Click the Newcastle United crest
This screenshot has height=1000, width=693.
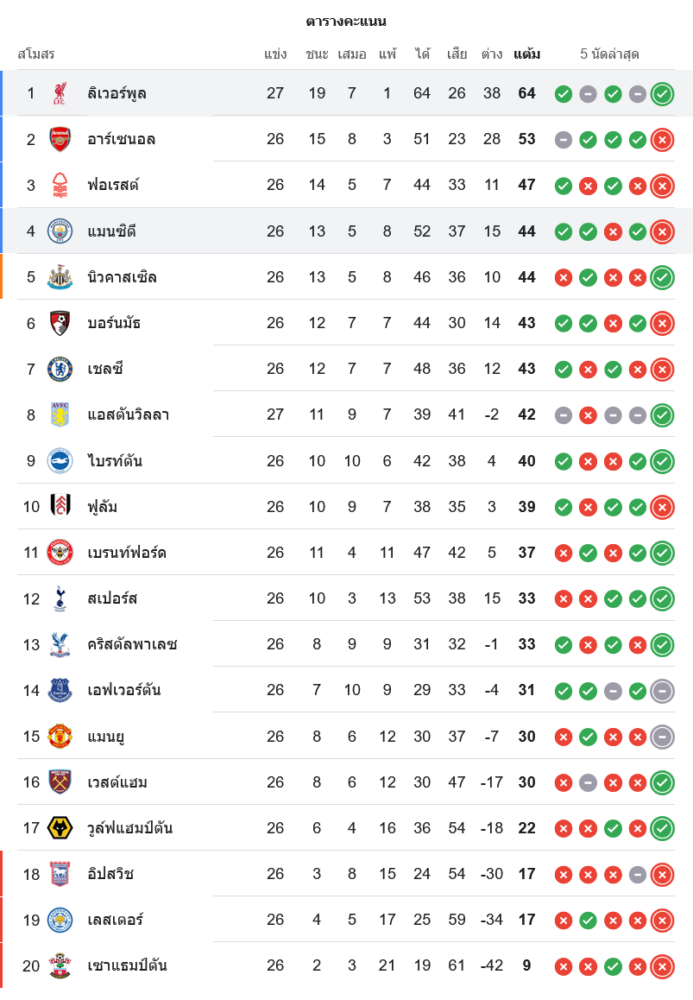[60, 277]
